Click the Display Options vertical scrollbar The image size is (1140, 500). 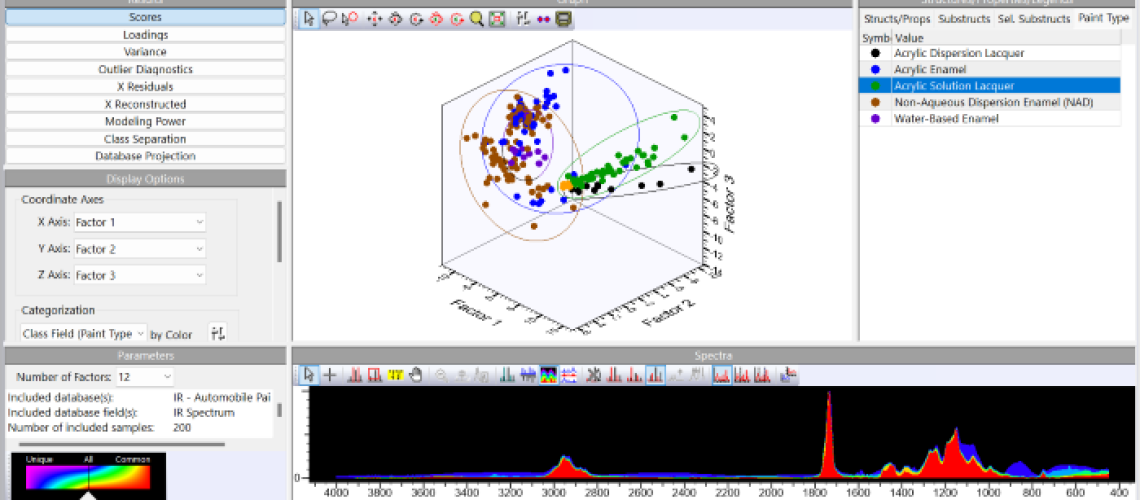pyautogui.click(x=279, y=231)
